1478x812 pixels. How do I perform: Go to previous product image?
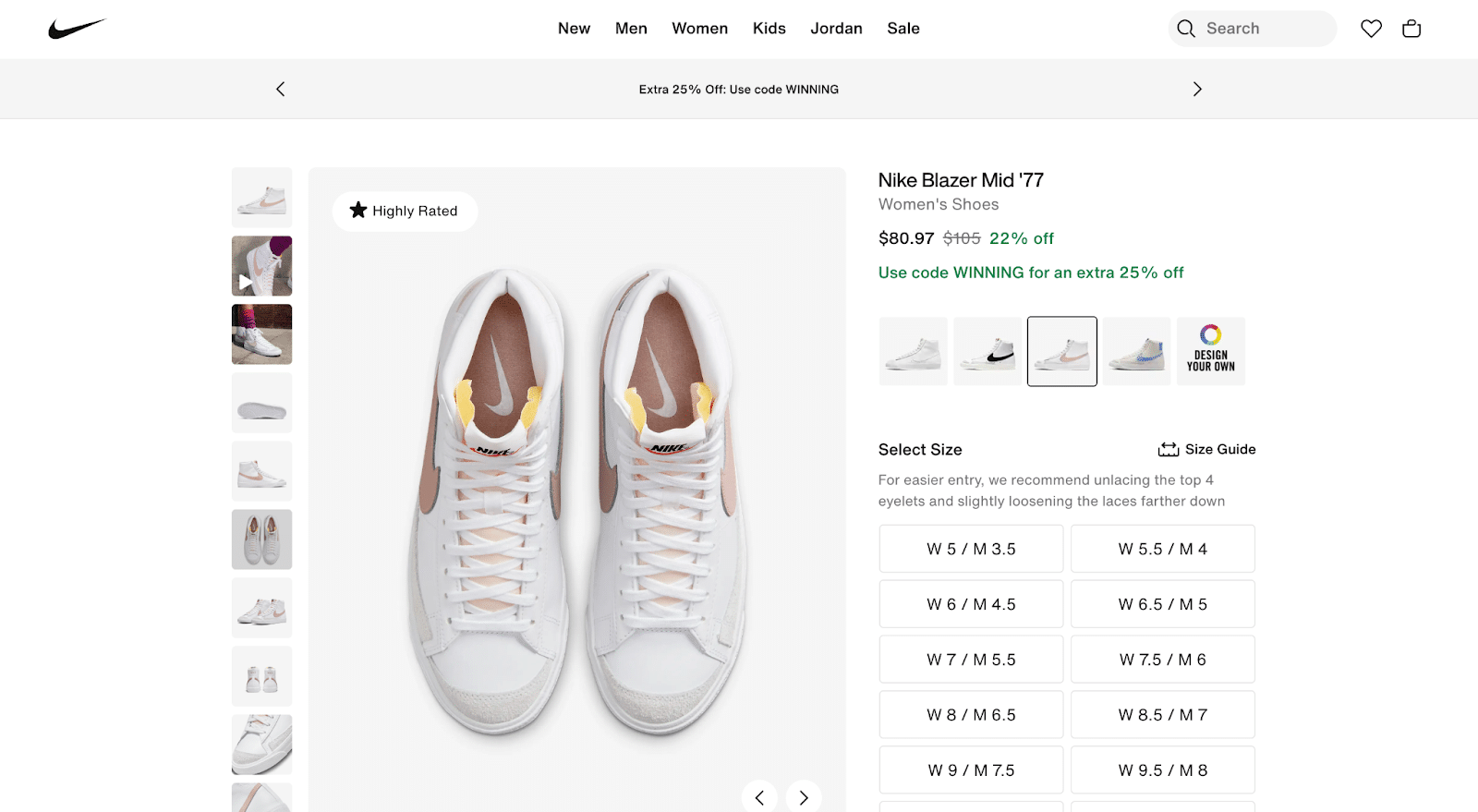click(759, 797)
